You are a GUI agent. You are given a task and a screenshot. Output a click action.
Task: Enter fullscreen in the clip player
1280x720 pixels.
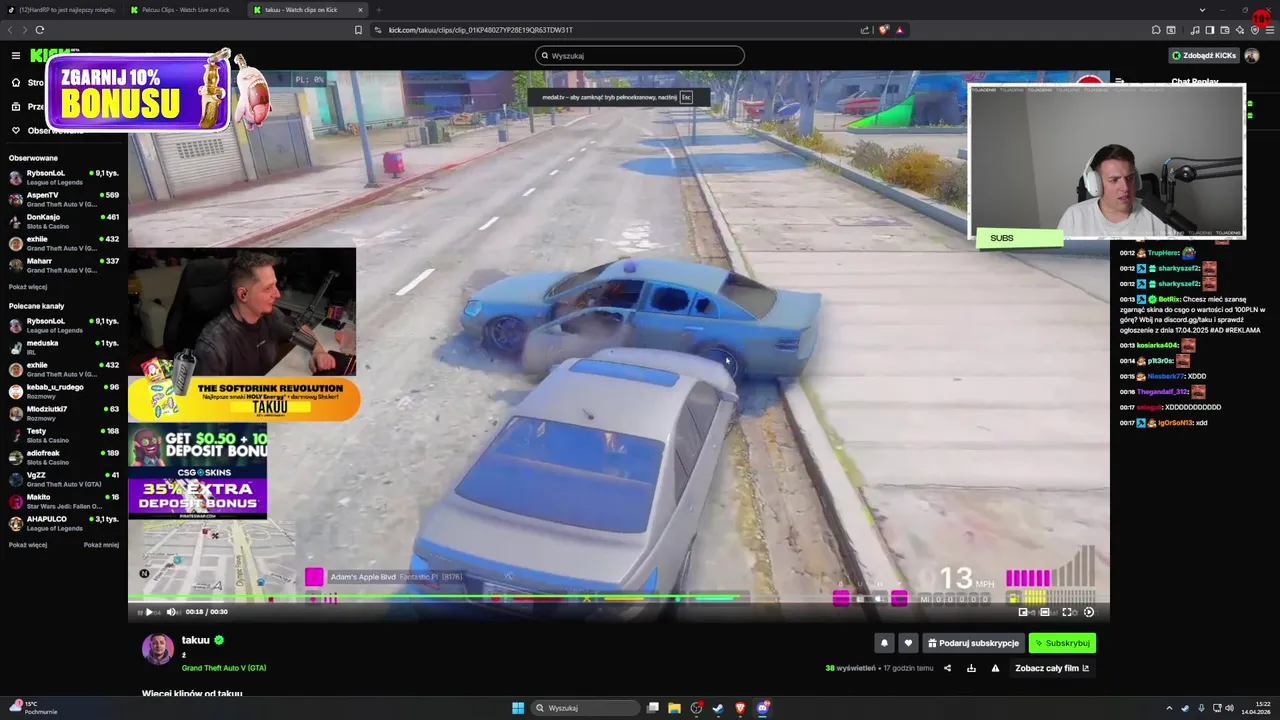point(1067,612)
